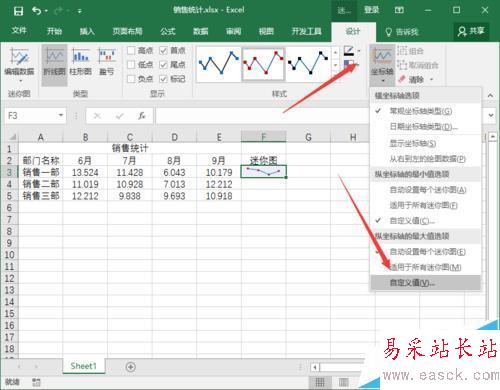Choose maximum Same for All Sparklines (M)

pos(425,267)
